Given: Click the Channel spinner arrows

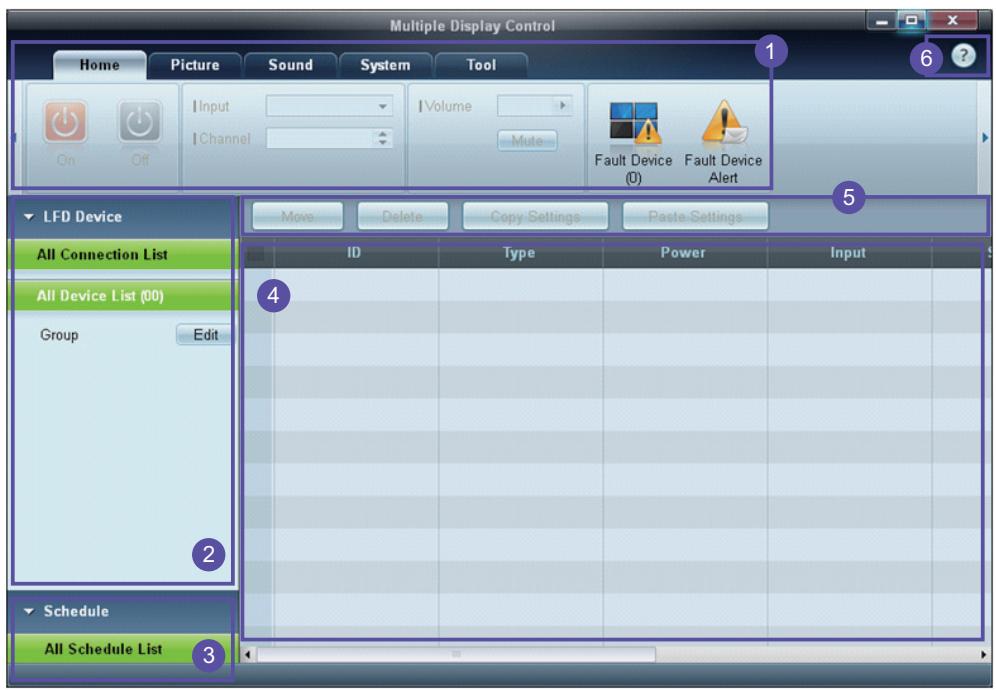Looking at the screenshot, I should pyautogui.click(x=382, y=138).
